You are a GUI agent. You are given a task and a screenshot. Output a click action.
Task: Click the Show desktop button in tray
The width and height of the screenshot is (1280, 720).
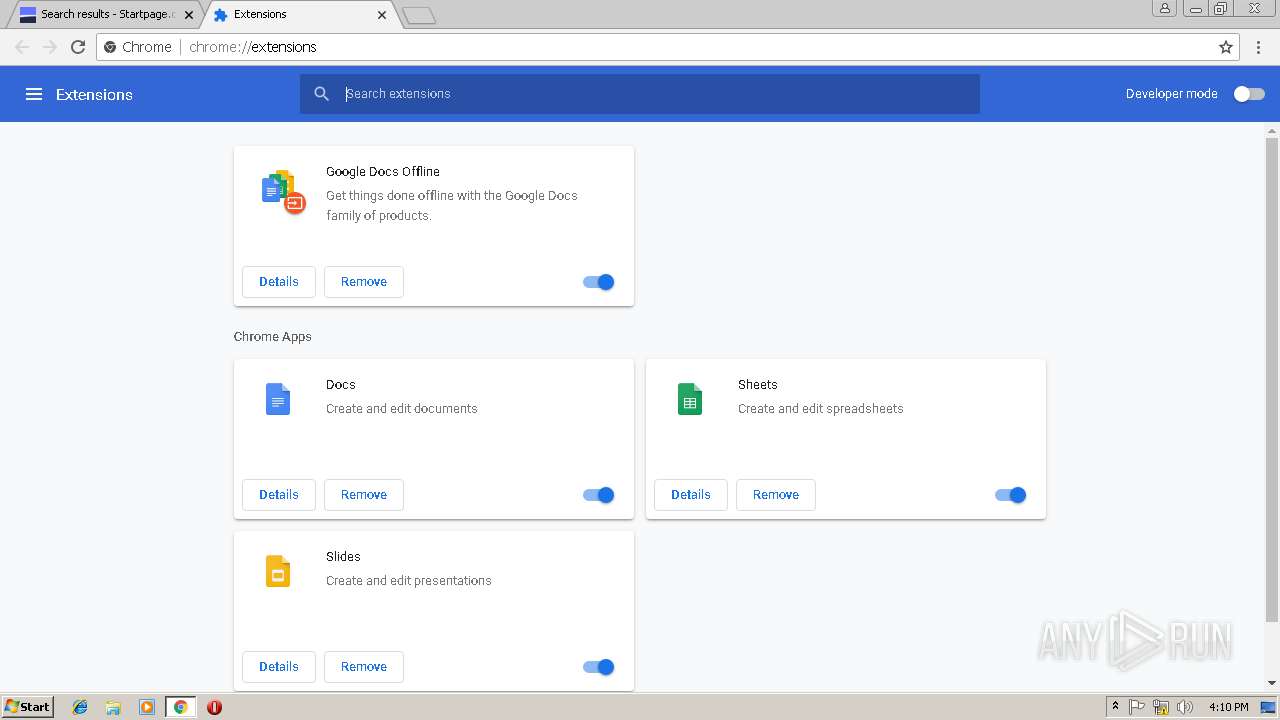tap(1268, 707)
